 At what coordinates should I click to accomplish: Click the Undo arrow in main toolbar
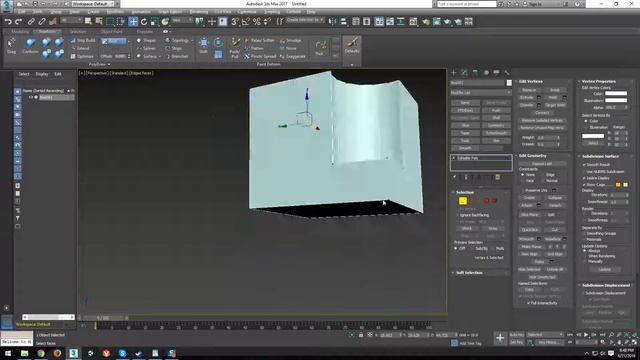(8, 22)
